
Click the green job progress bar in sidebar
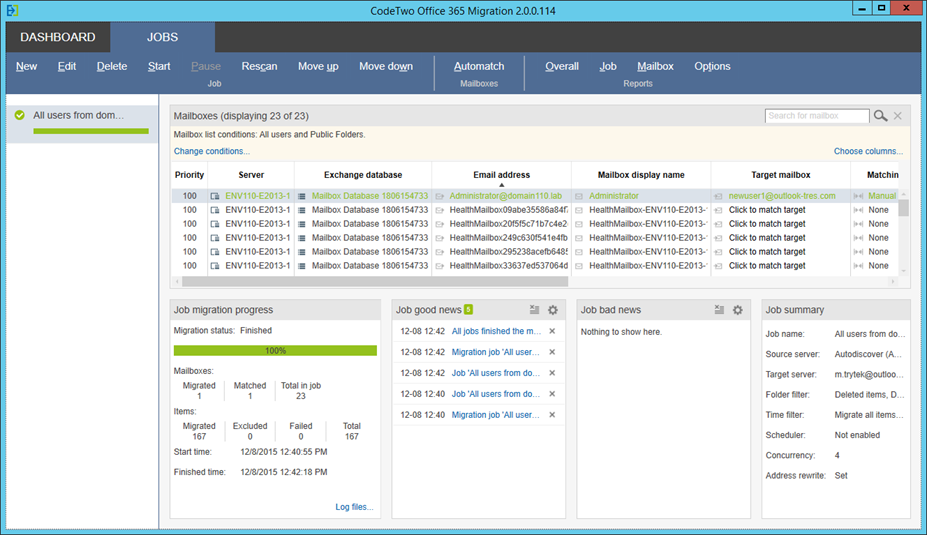91,131
